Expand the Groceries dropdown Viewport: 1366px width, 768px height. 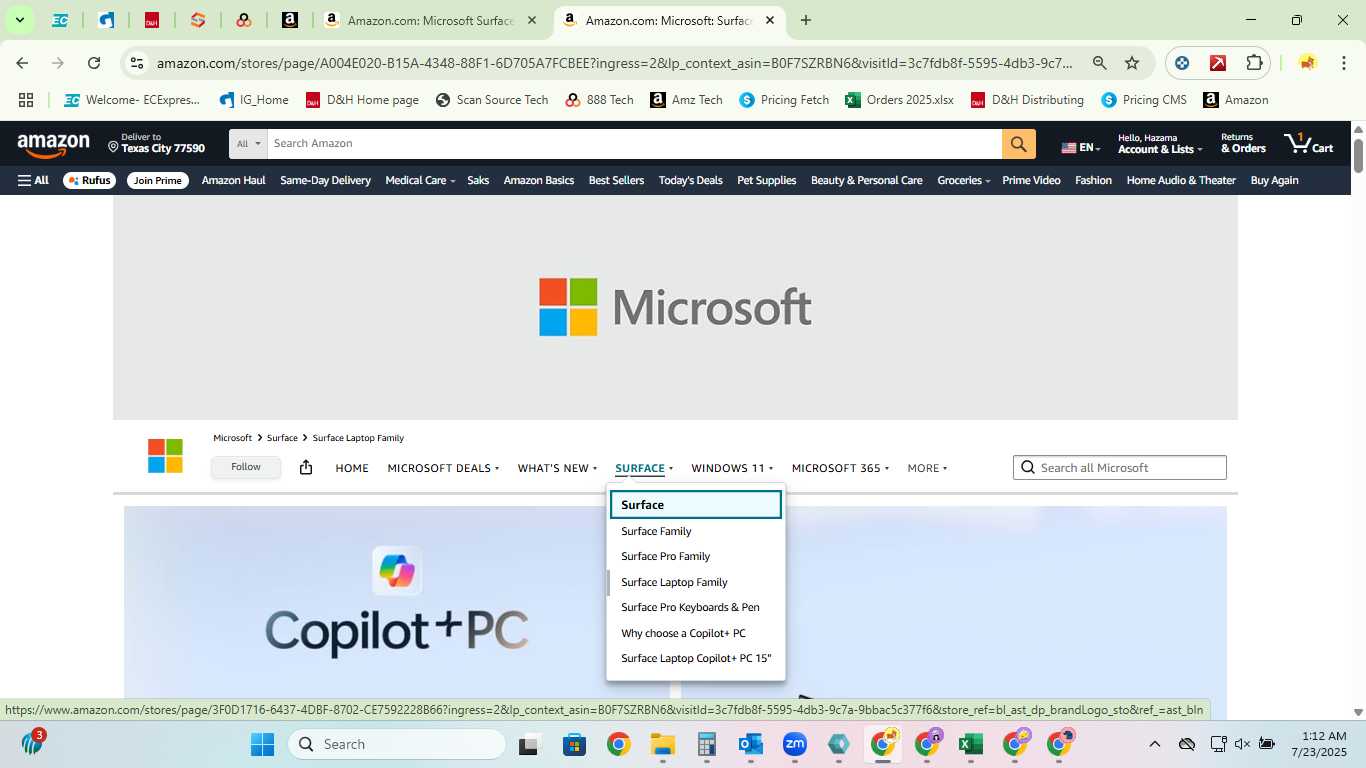(x=963, y=180)
